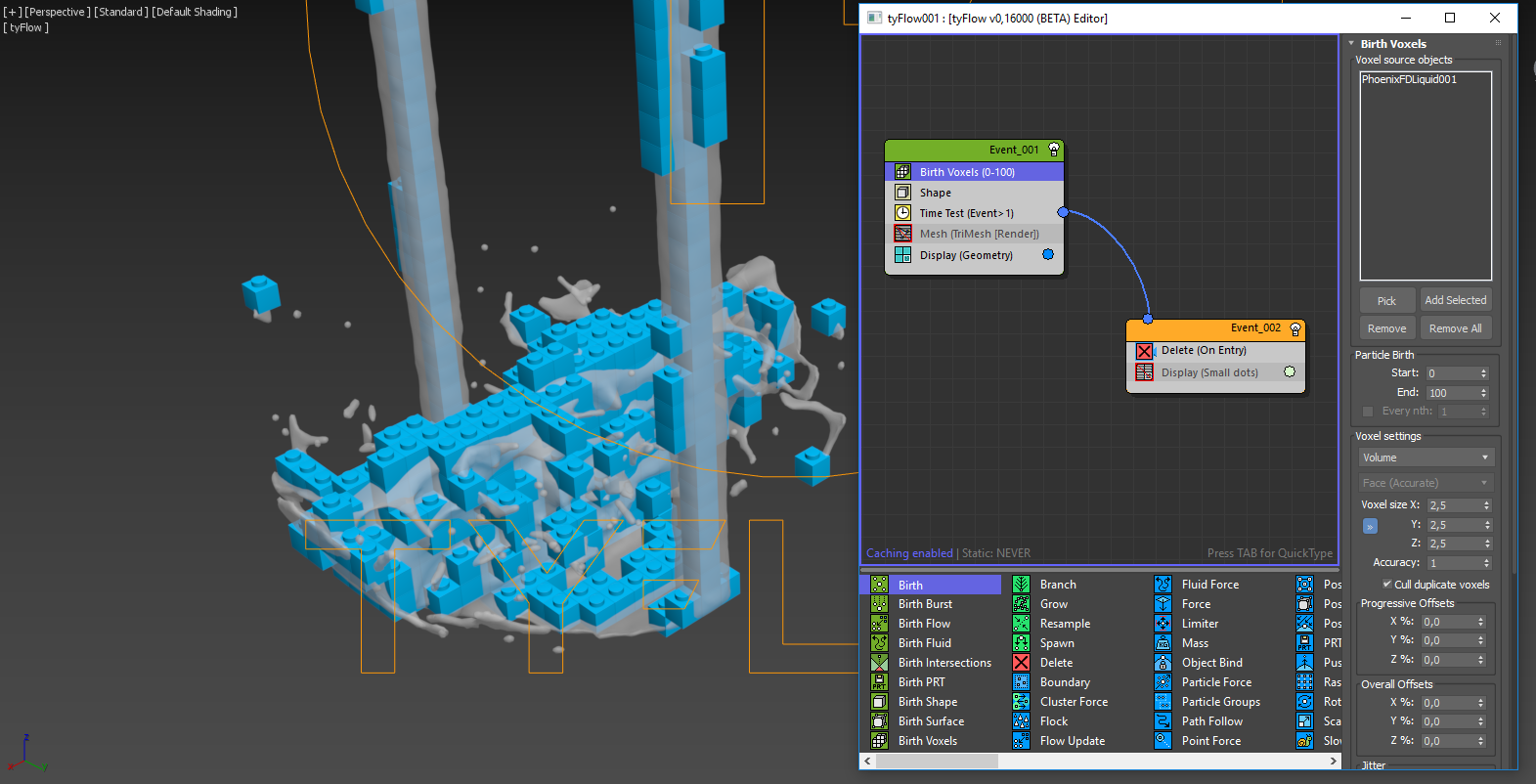This screenshot has height=784, width=1536.
Task: Click the Fluid Force operator icon
Action: [1163, 585]
